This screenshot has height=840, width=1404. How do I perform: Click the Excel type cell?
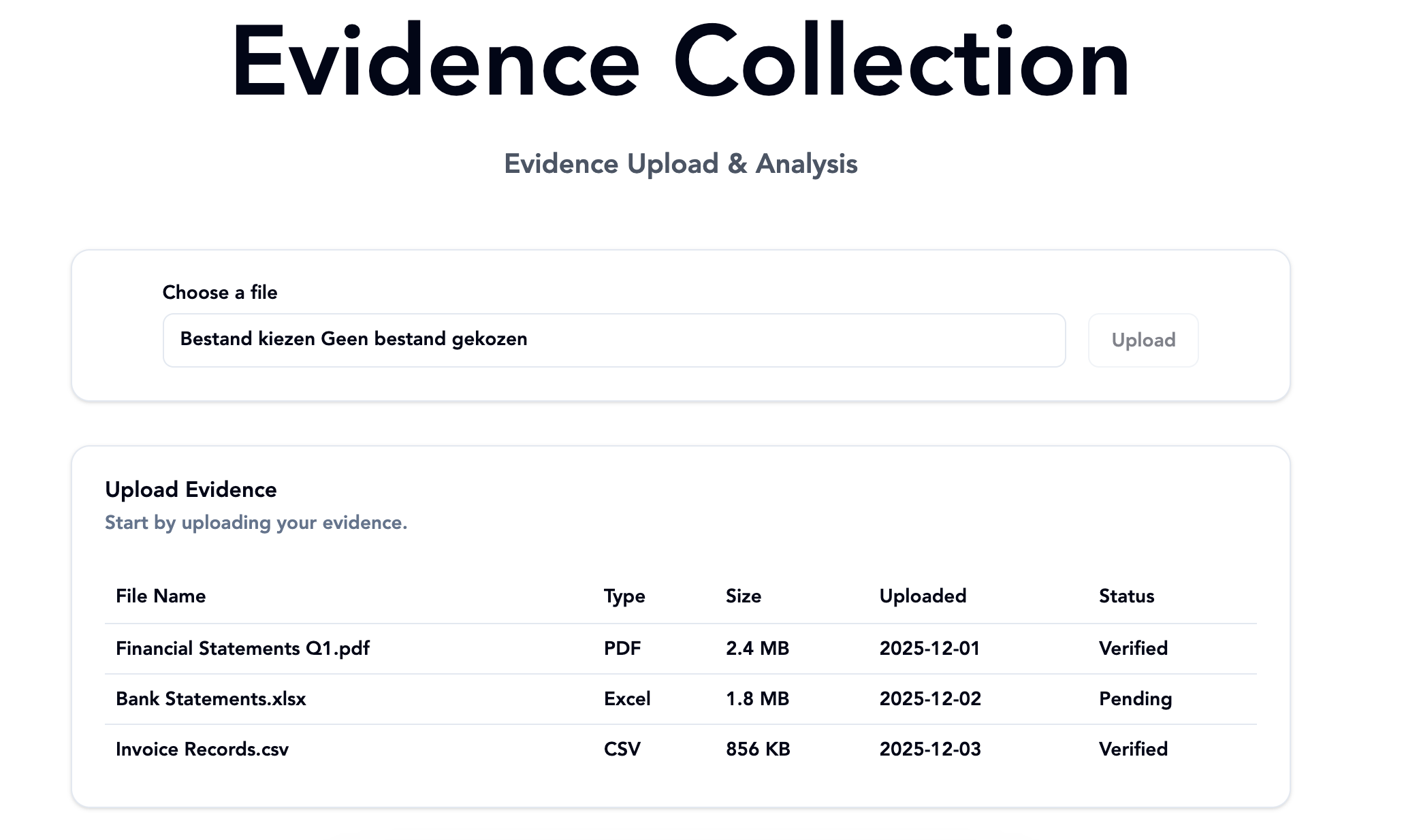[x=626, y=699]
